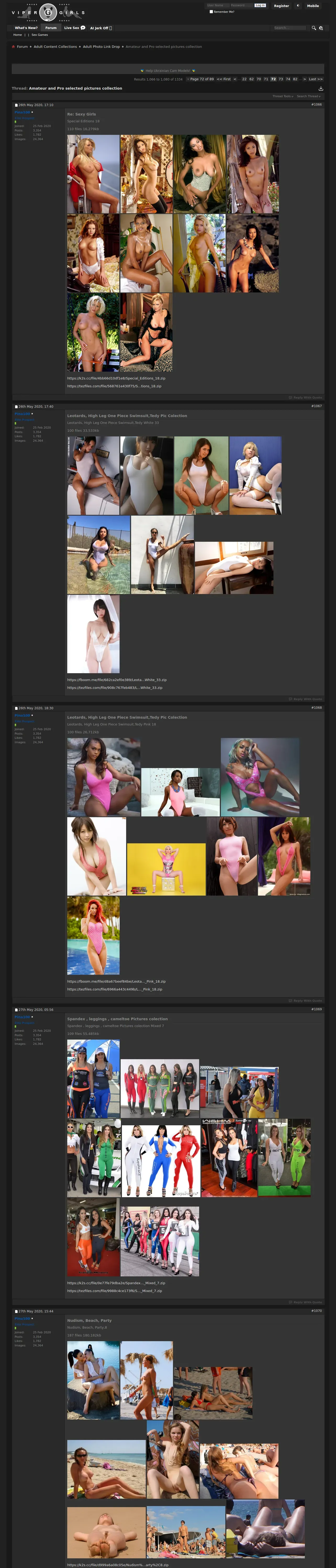The width and height of the screenshot is (336, 1568).
Task: Open the k2s.cc Mixed_7.zip link
Action: coord(116,1283)
